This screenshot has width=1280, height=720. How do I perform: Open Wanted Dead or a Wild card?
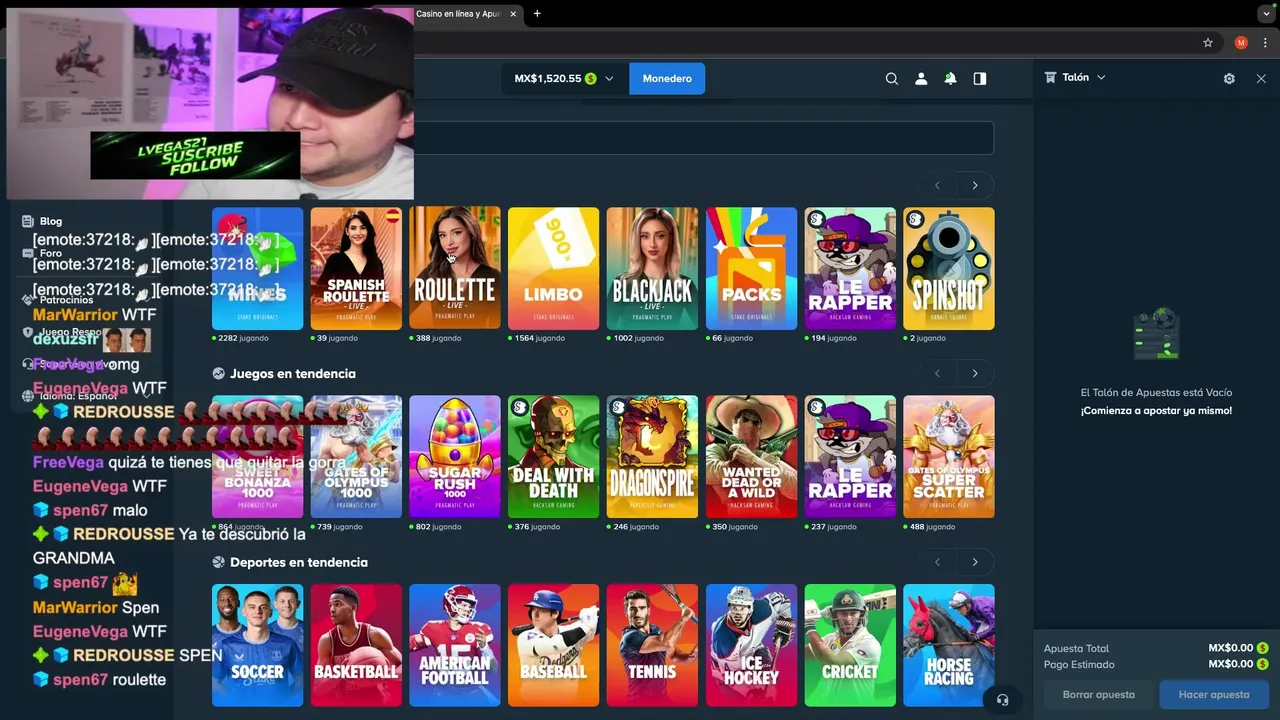tap(751, 457)
